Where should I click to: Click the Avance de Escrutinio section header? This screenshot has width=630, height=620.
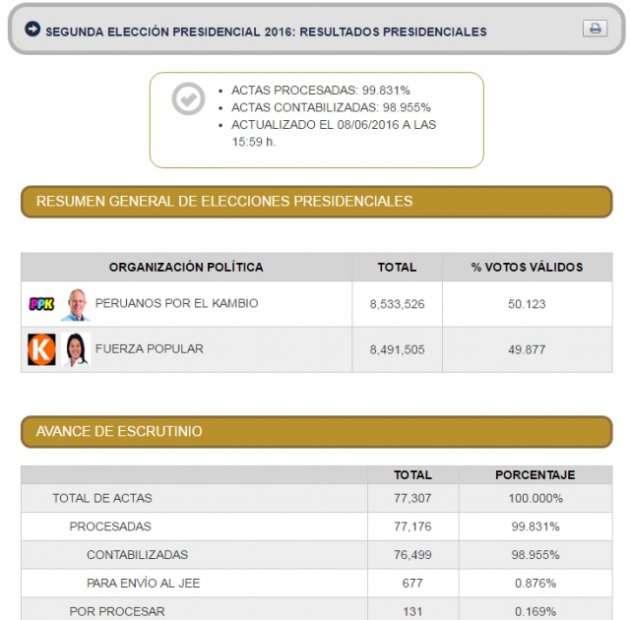click(119, 431)
